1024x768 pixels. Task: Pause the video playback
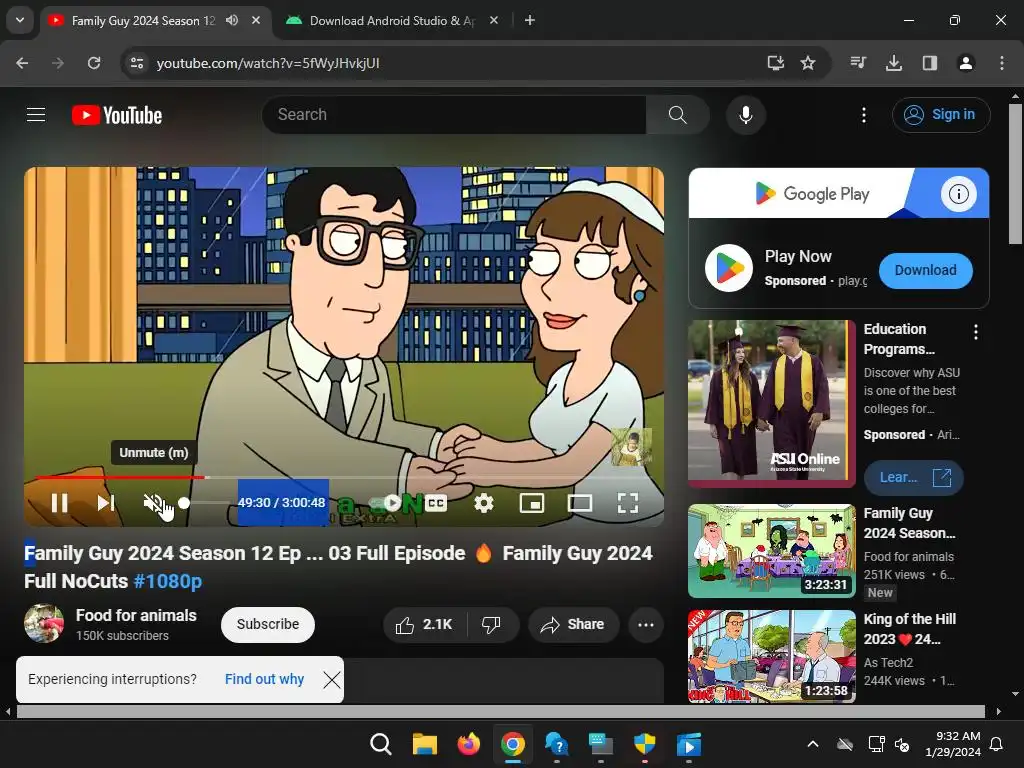click(x=59, y=503)
